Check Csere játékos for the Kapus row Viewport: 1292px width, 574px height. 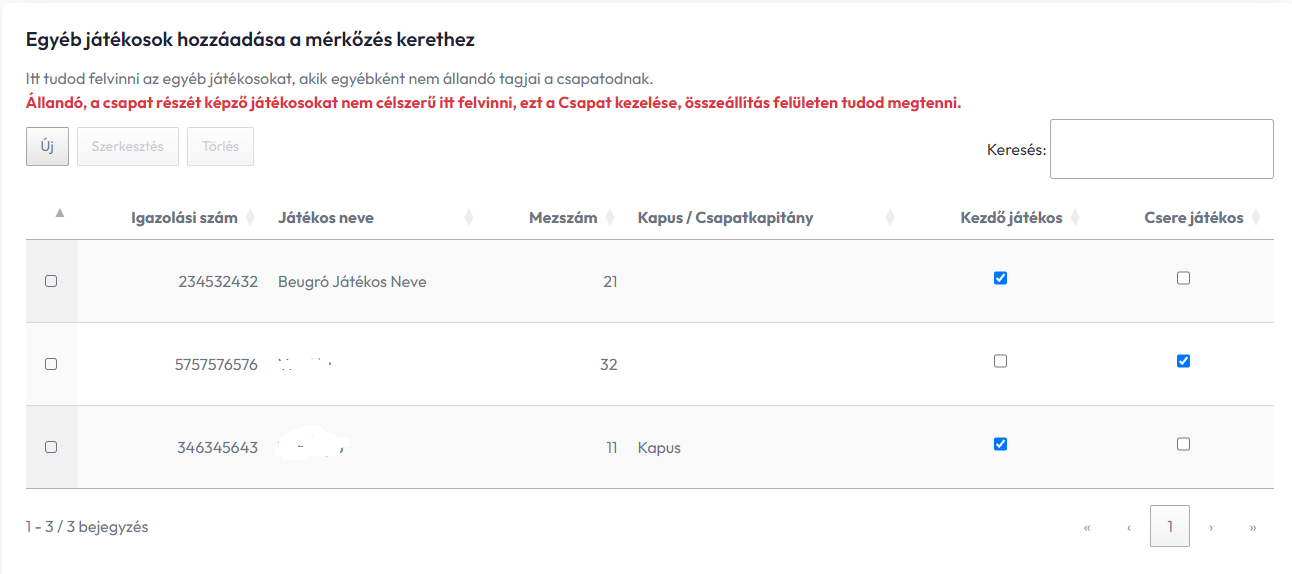(1183, 444)
